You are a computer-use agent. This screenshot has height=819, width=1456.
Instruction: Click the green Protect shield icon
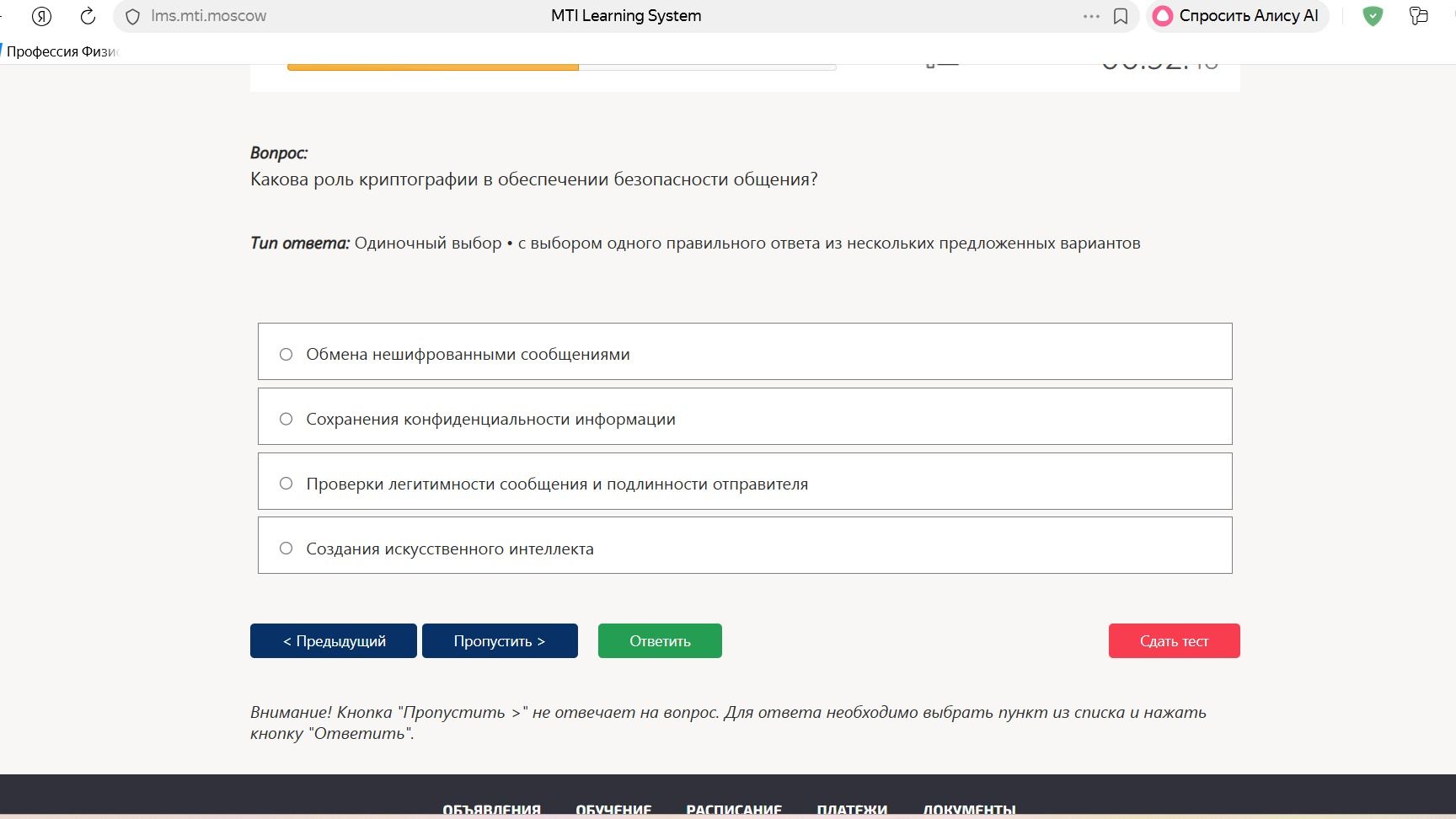[x=1373, y=16]
